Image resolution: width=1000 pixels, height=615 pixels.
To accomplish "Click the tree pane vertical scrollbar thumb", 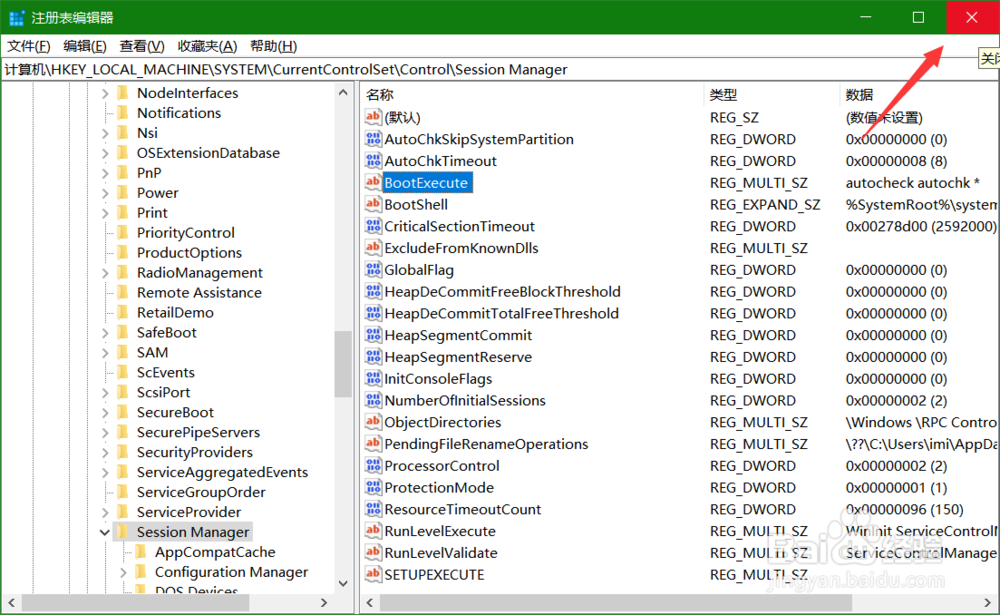I will [x=343, y=364].
